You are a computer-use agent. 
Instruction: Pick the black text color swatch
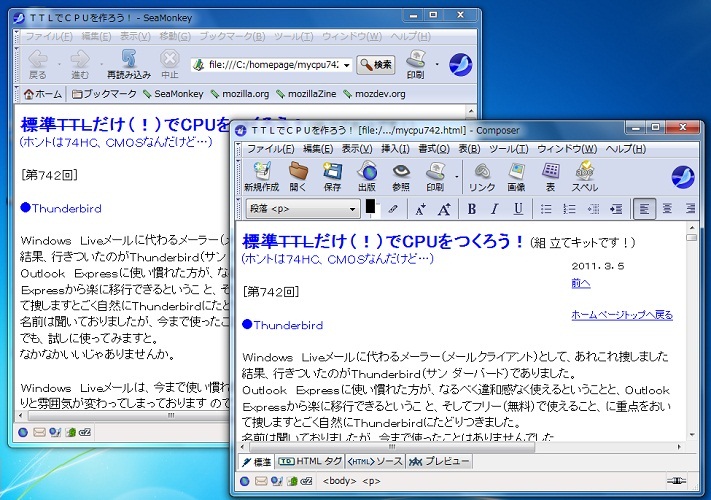coord(370,207)
